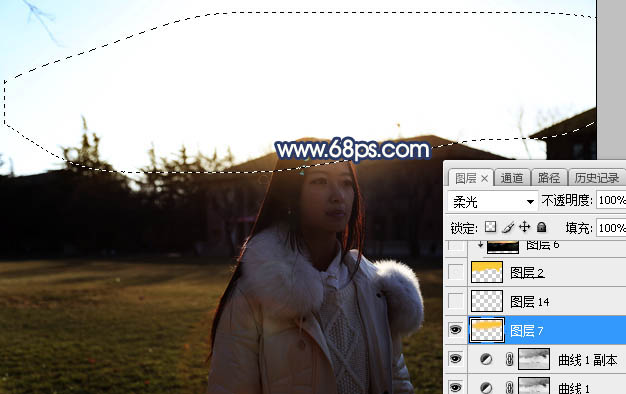Viewport: 626px width, 394px height.
Task: Switch to the 通道 tab
Action: click(512, 178)
